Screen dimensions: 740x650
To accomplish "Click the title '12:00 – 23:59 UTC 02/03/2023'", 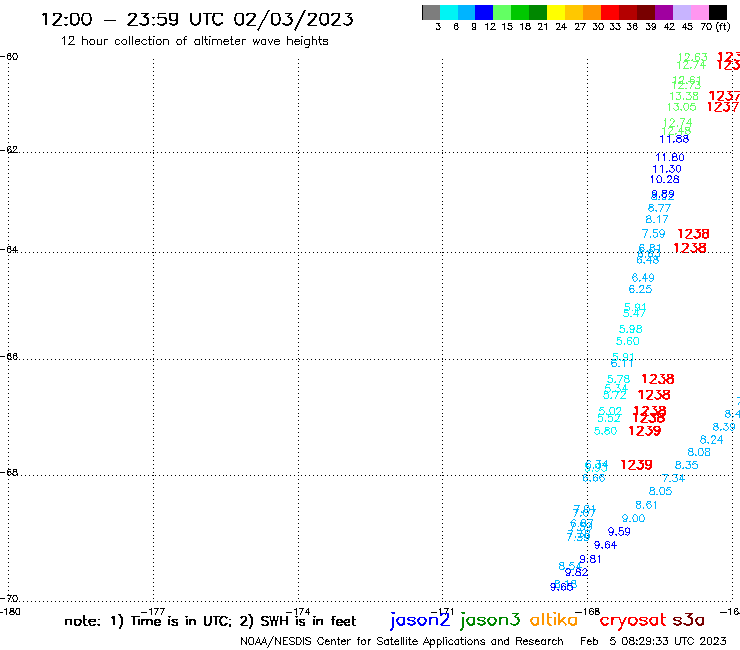I will coord(197,19).
